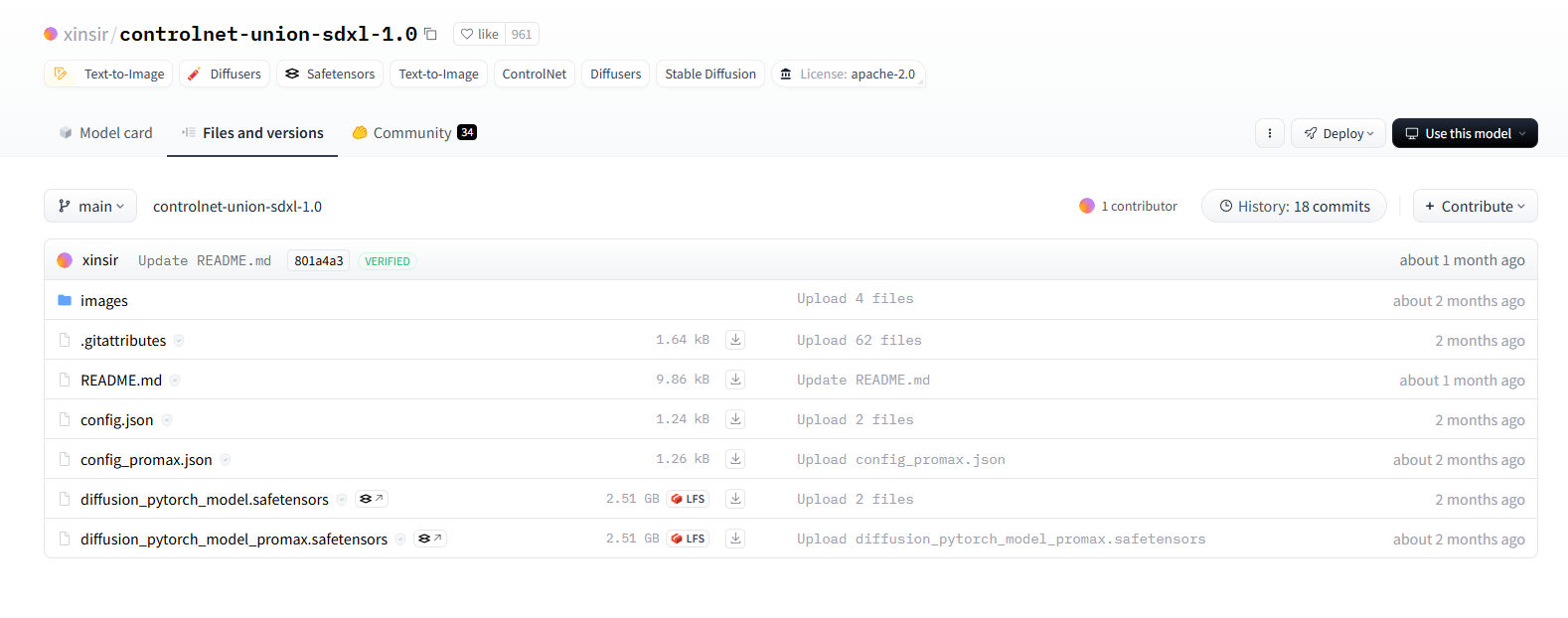Select the Stable Diffusion tag
The width and height of the screenshot is (1568, 618).
click(x=710, y=74)
